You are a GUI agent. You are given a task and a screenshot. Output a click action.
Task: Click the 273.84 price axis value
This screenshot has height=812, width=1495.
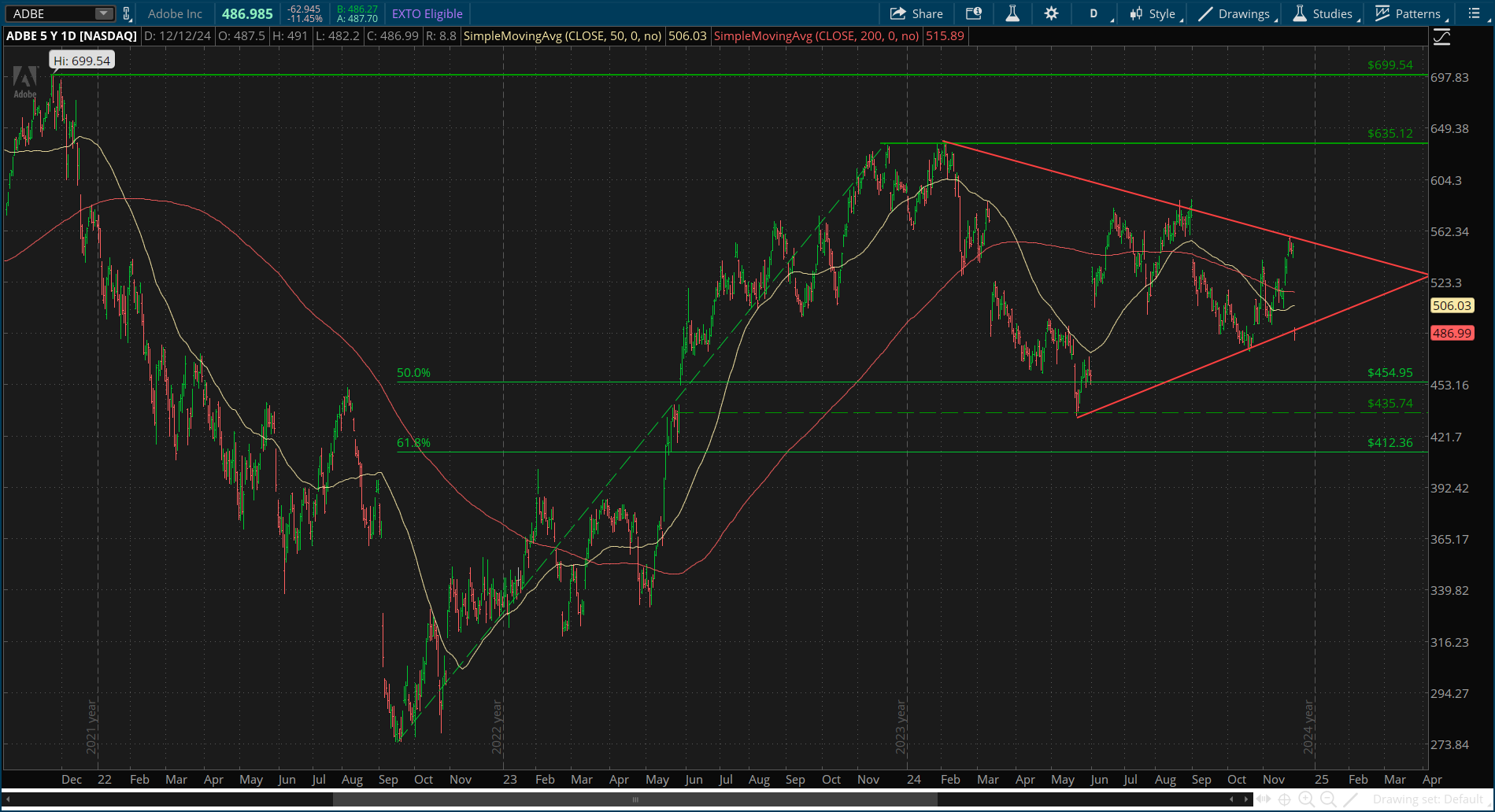(x=1449, y=745)
